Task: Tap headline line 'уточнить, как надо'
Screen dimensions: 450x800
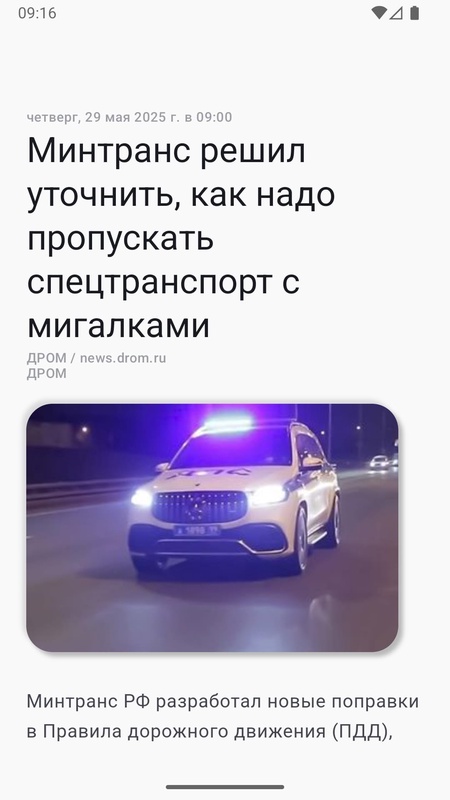Action: [181, 195]
